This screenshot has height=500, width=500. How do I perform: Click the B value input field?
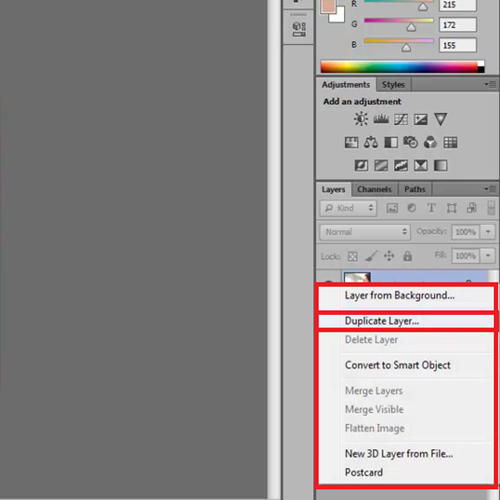click(458, 45)
